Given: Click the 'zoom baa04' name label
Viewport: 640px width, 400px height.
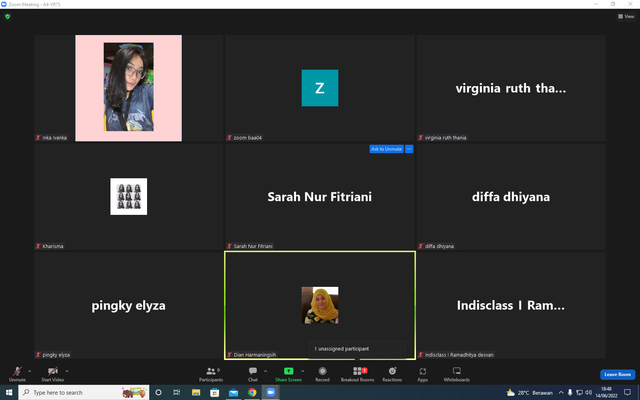Looking at the screenshot, I should (247, 138).
